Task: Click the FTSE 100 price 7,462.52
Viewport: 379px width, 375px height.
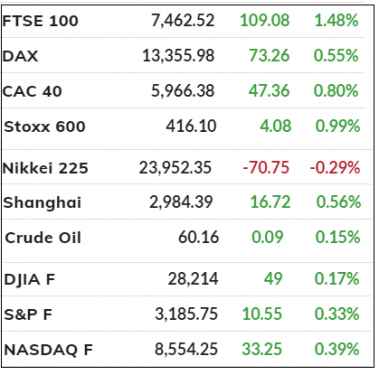Action: 183,21
